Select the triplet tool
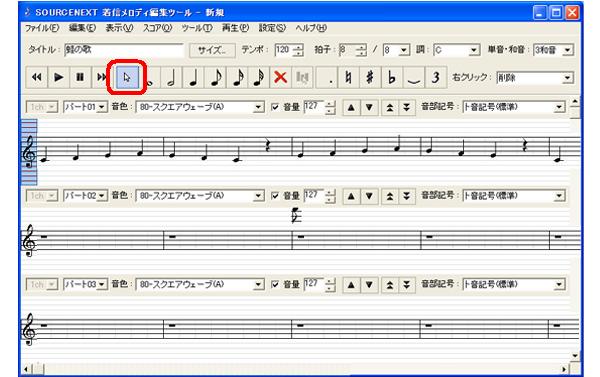This screenshot has width=600, height=377. pyautogui.click(x=435, y=78)
